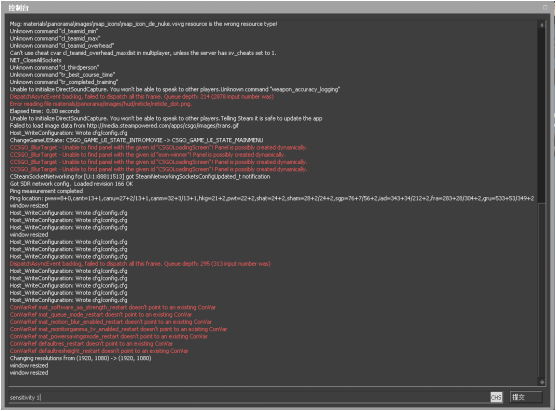This screenshot has width=556, height=411.
Task: Click the scrollbar up arrow
Action: click(x=541, y=25)
